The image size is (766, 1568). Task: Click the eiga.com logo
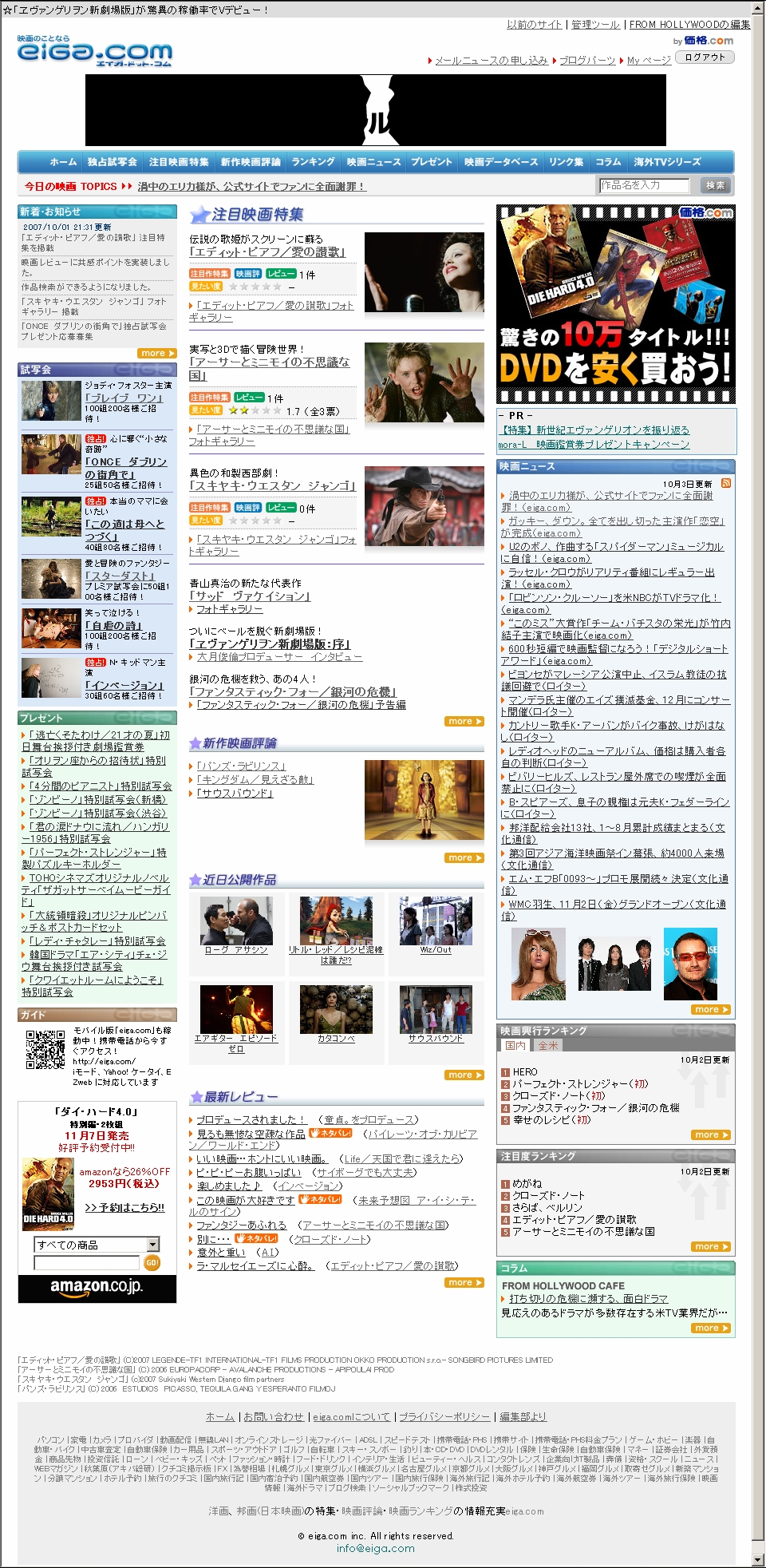(x=94, y=50)
